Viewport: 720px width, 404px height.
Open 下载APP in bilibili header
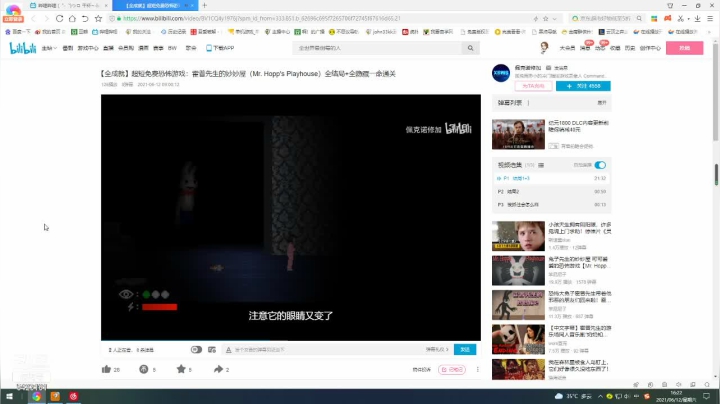coord(220,48)
